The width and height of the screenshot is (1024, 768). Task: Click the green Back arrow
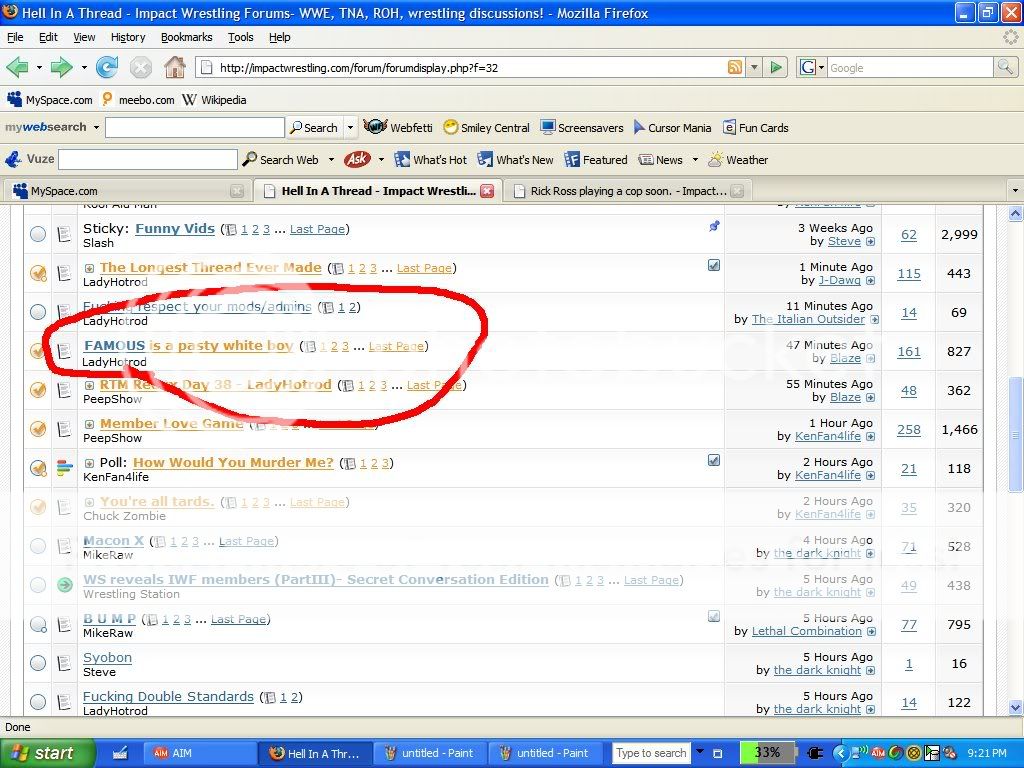pos(17,68)
